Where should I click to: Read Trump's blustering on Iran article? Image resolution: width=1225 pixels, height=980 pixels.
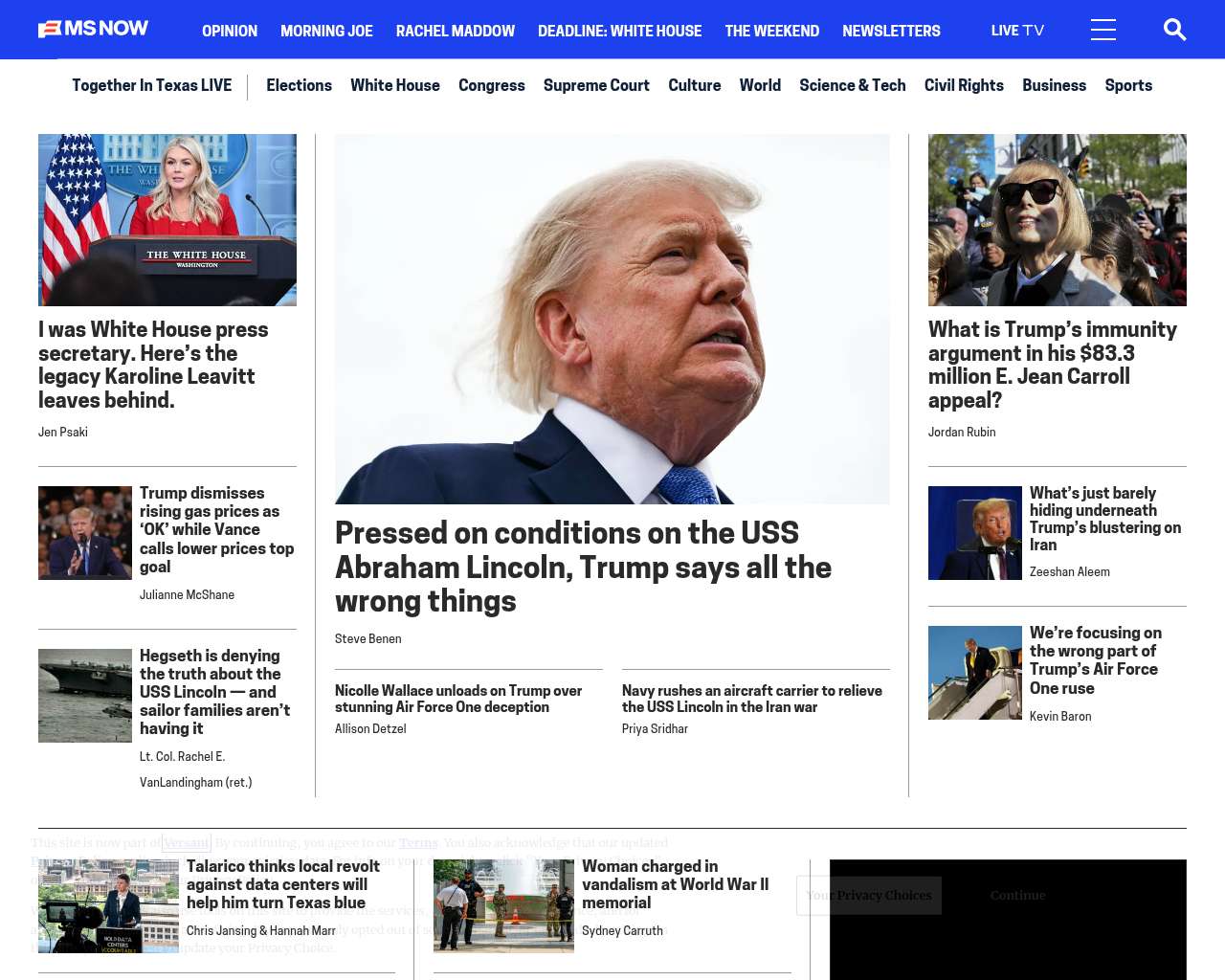coord(1105,519)
